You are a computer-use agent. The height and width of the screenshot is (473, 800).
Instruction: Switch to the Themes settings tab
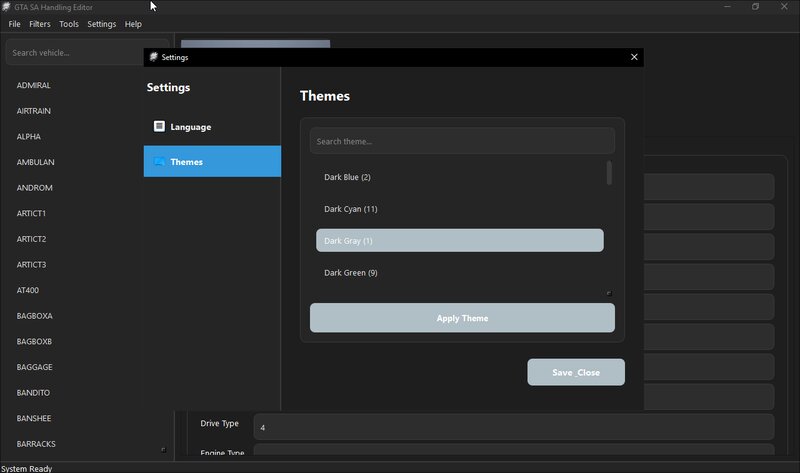pyautogui.click(x=212, y=161)
